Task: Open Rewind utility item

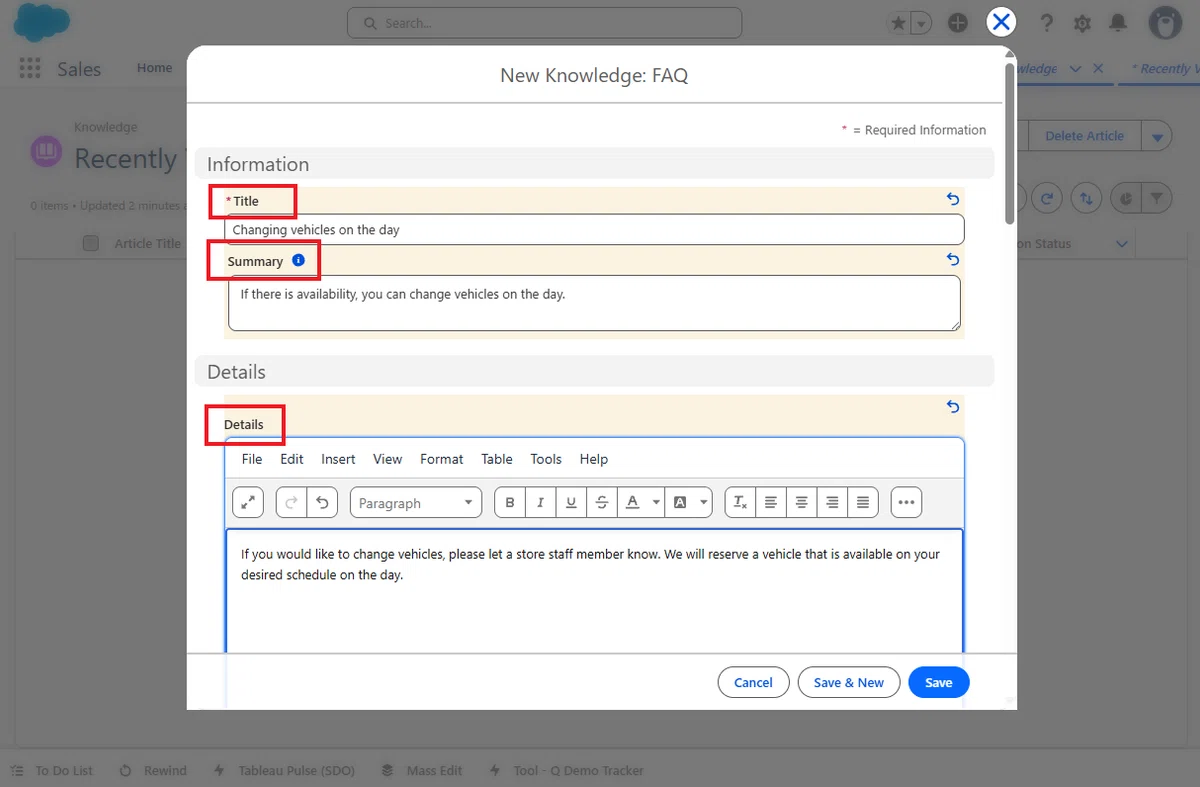Action: click(x=153, y=770)
